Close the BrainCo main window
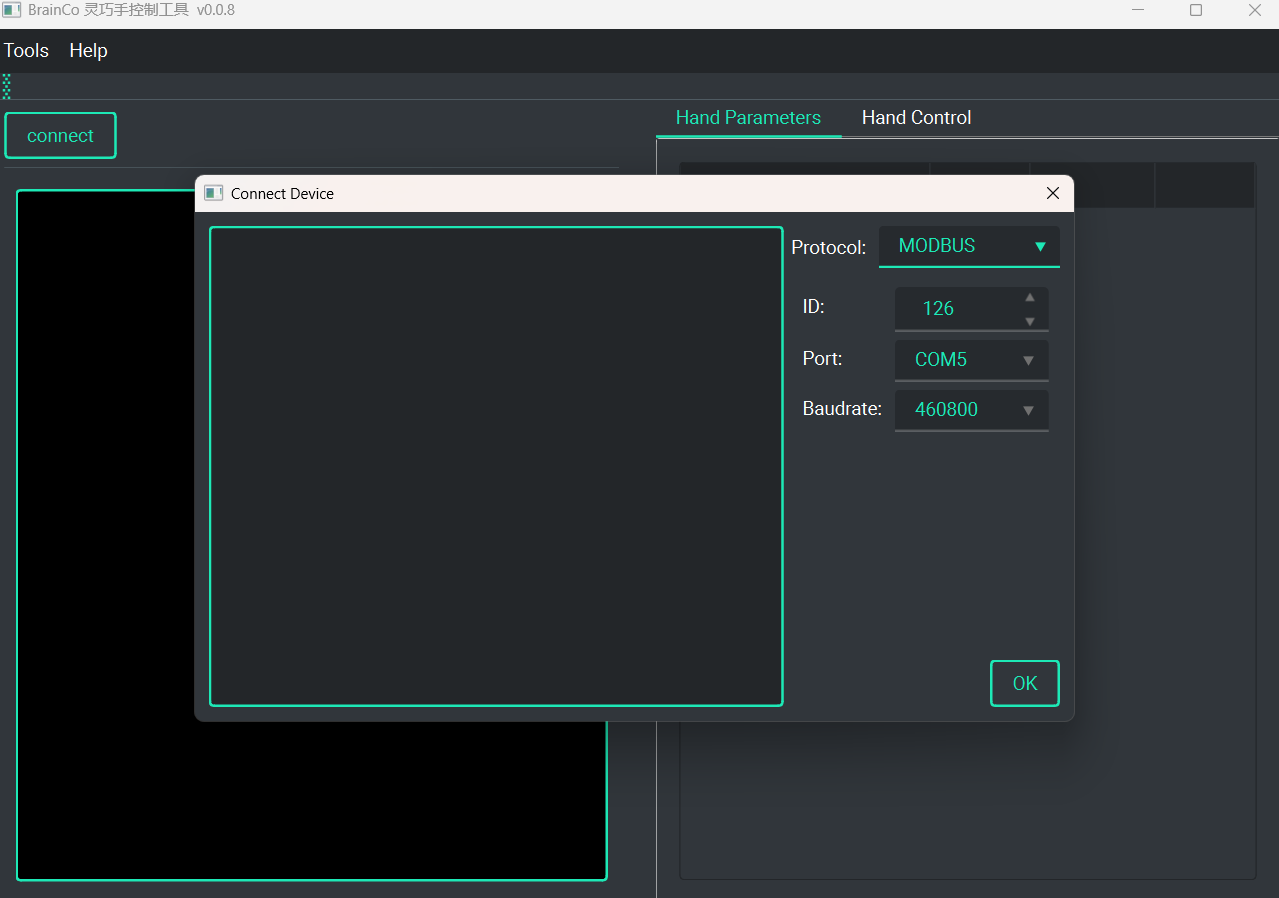The height and width of the screenshot is (898, 1279). pos(1254,10)
